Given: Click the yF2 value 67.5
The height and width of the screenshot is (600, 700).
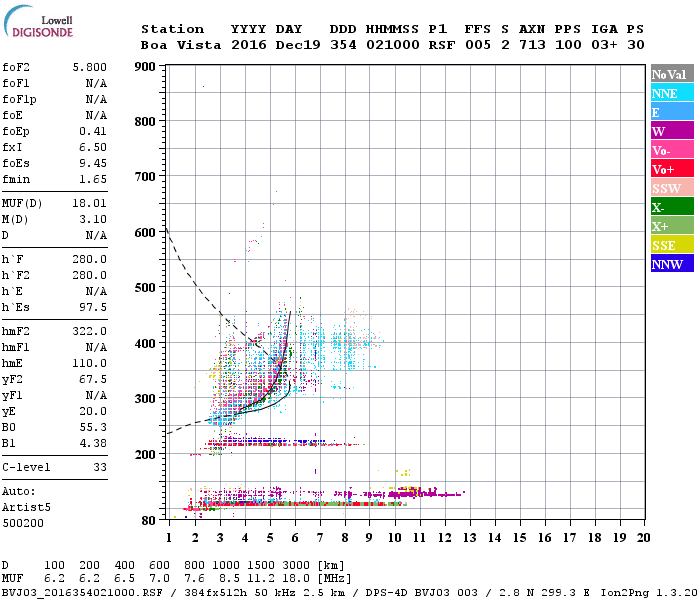Looking at the screenshot, I should tap(93, 379).
